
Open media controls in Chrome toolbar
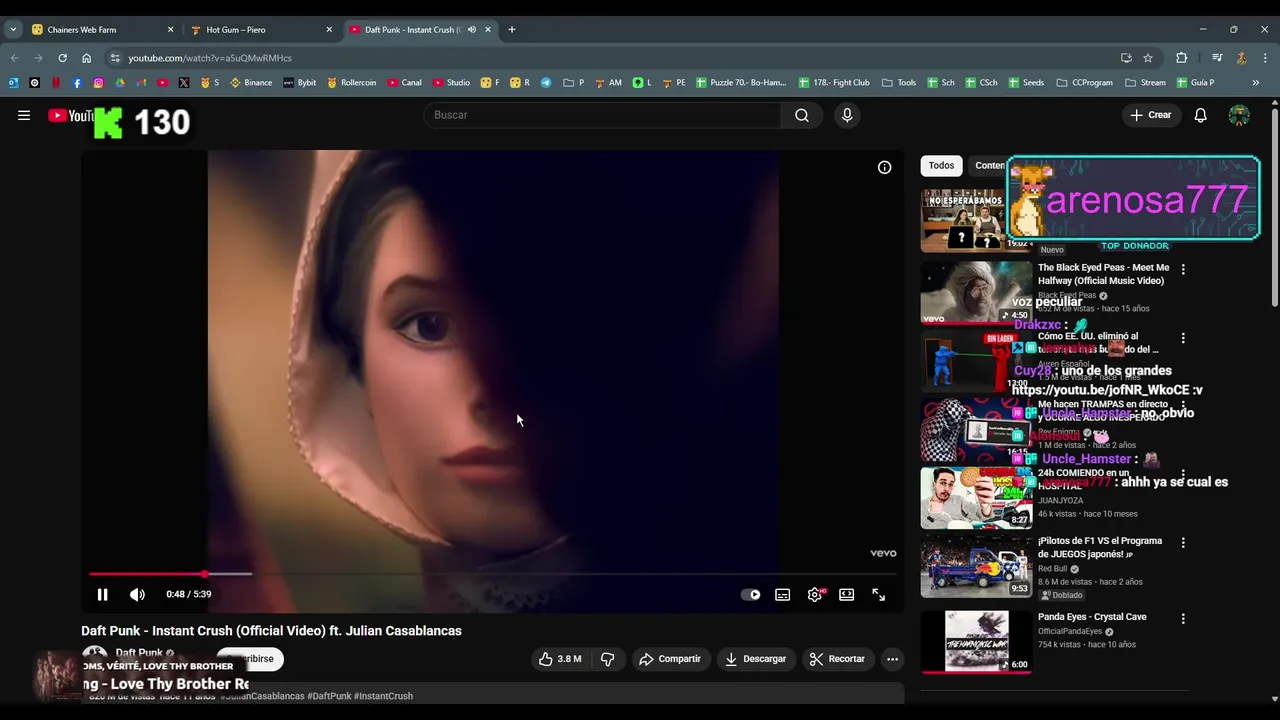tap(1217, 58)
